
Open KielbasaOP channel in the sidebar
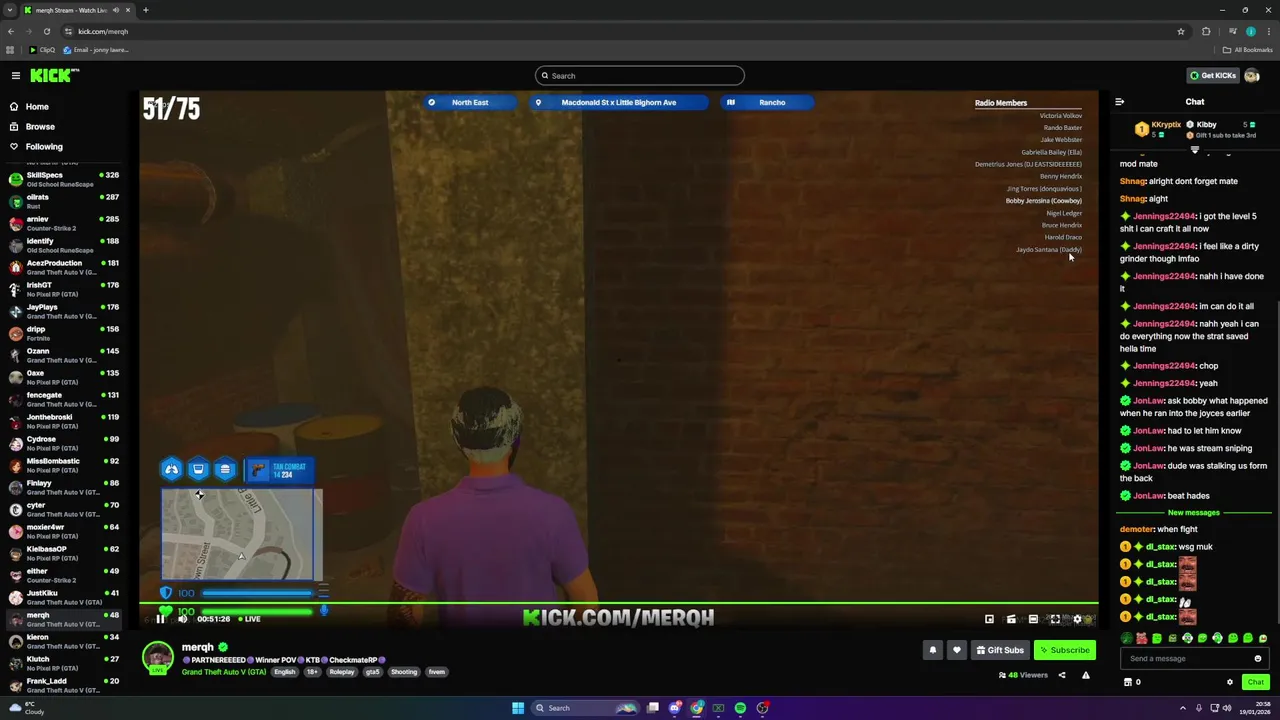[66, 553]
